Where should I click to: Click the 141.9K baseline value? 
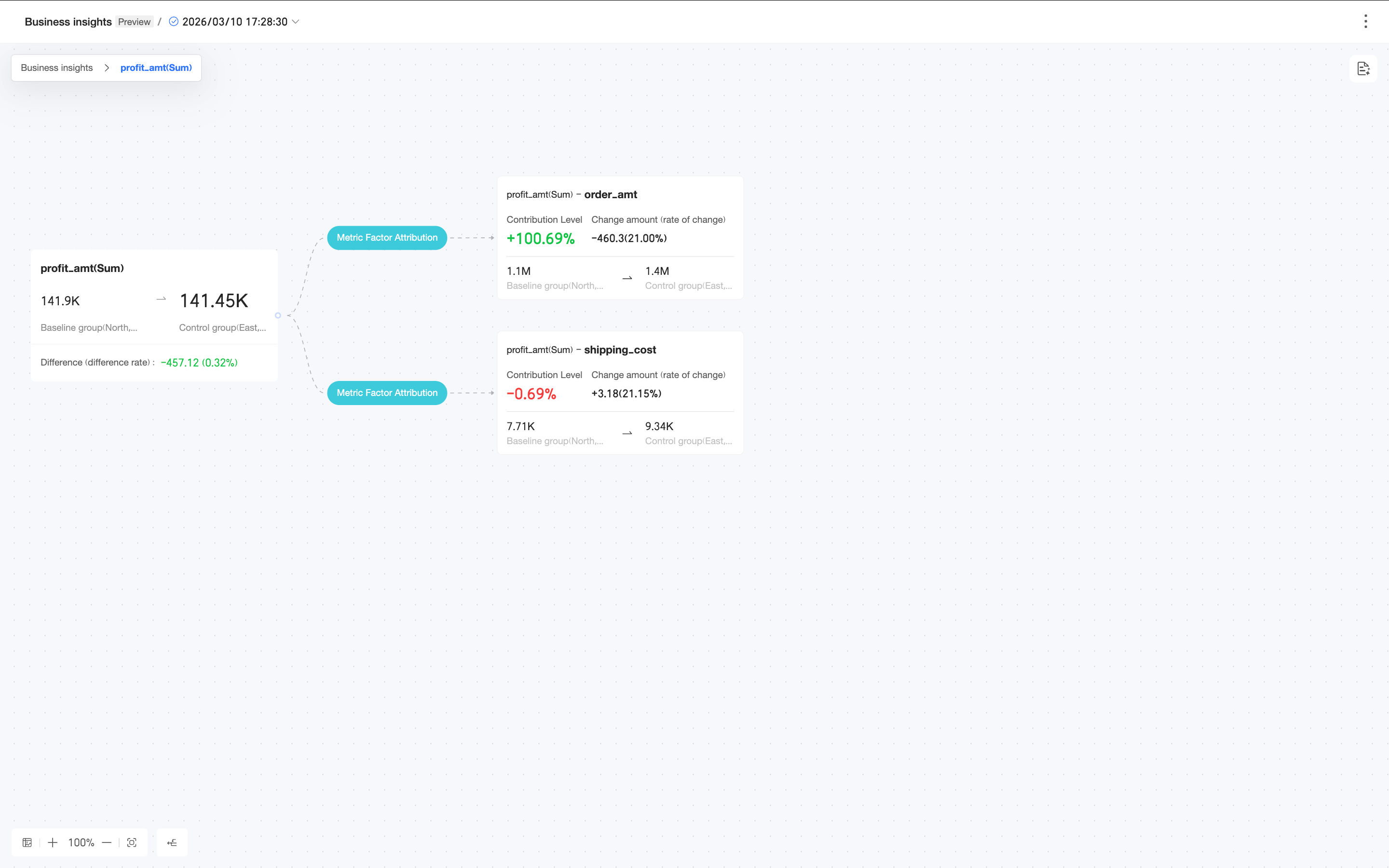[x=60, y=301]
